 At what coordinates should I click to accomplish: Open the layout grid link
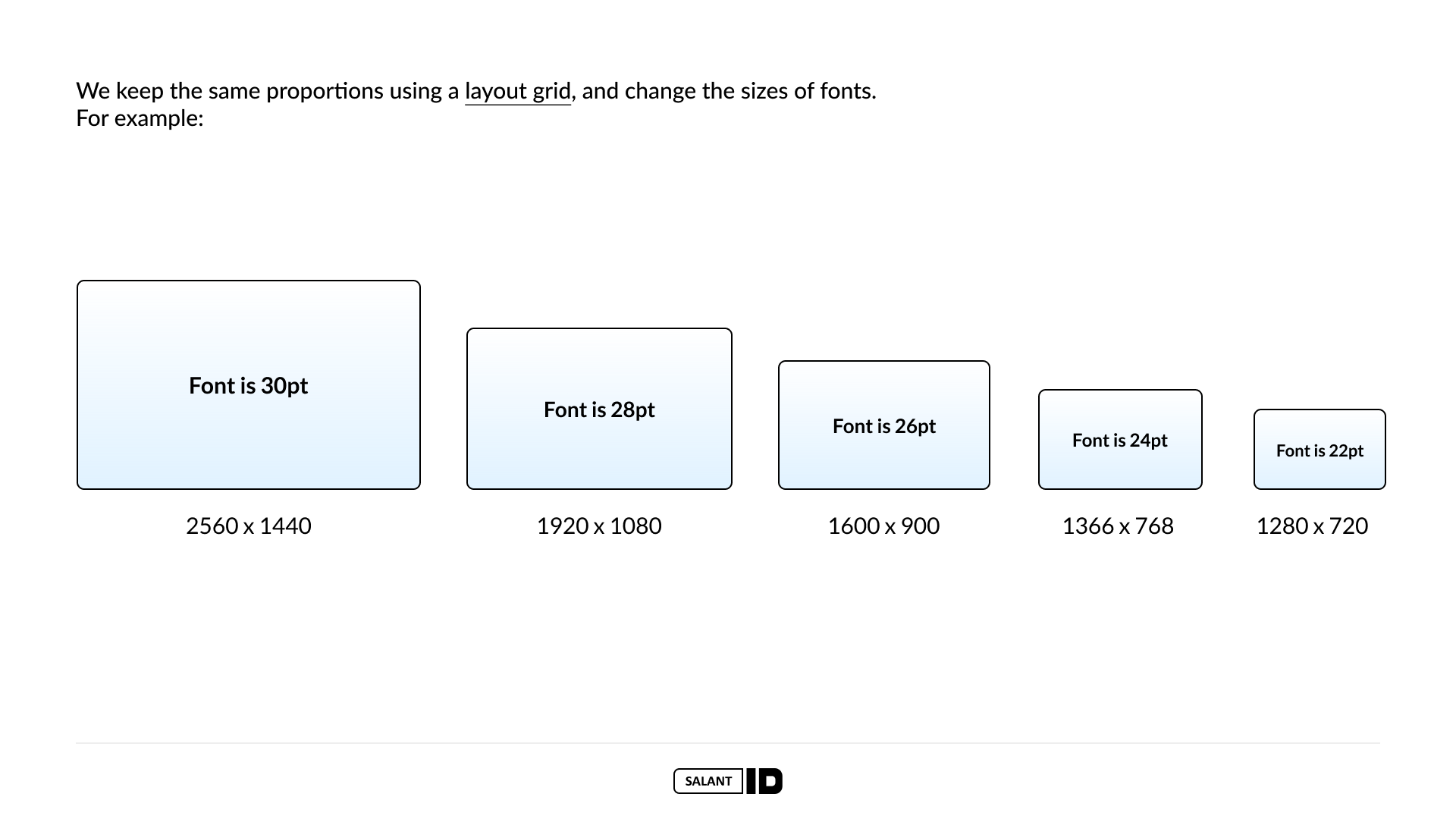(518, 92)
